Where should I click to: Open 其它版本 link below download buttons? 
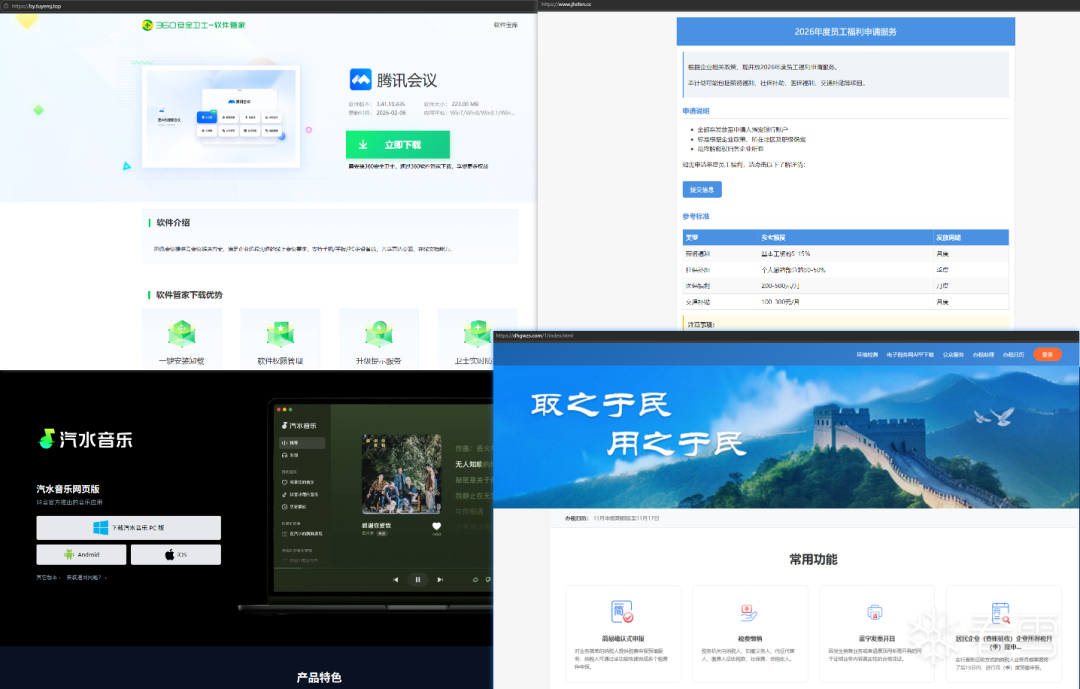48,577
